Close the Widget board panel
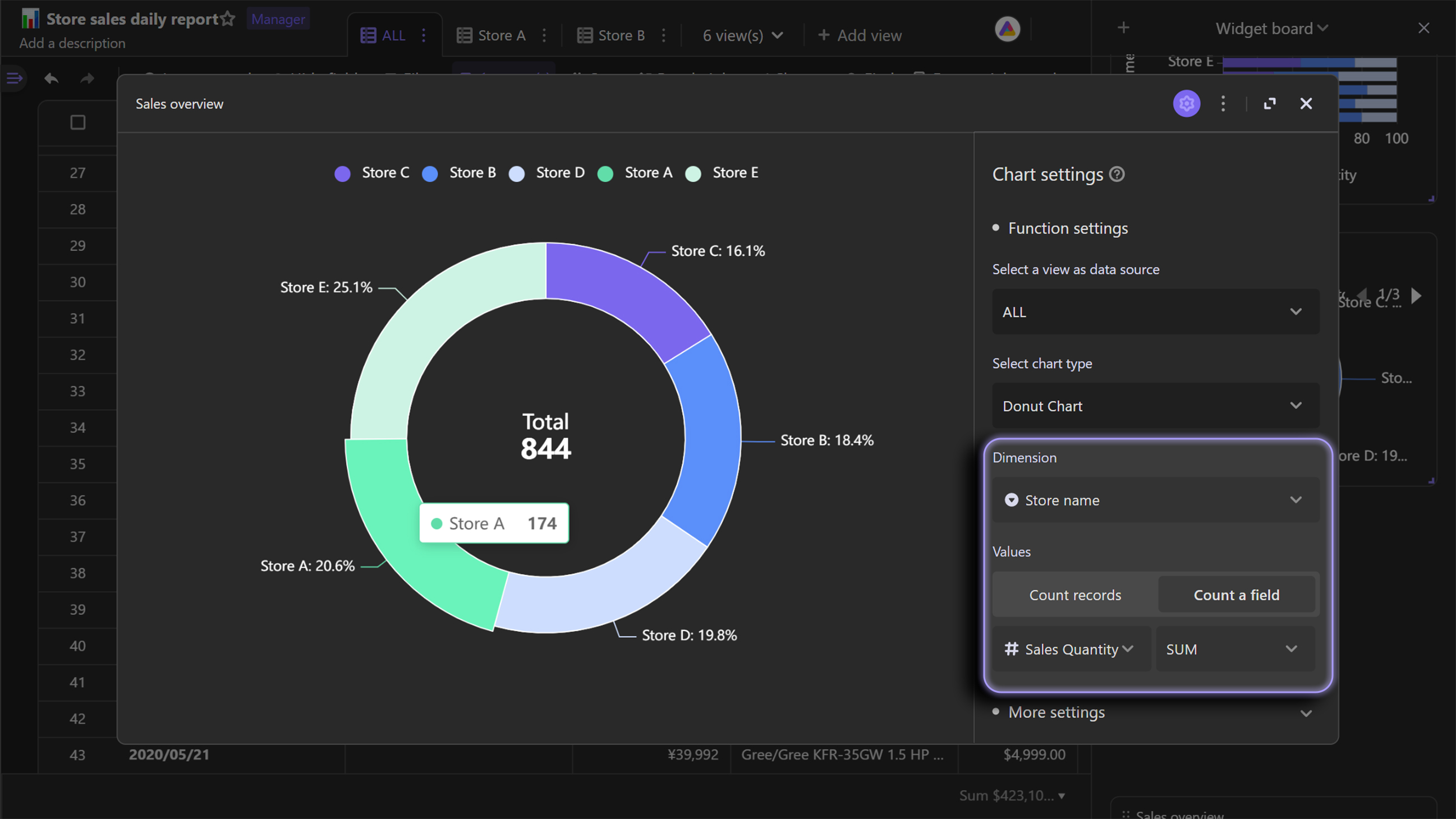The image size is (1456, 819). [1424, 27]
